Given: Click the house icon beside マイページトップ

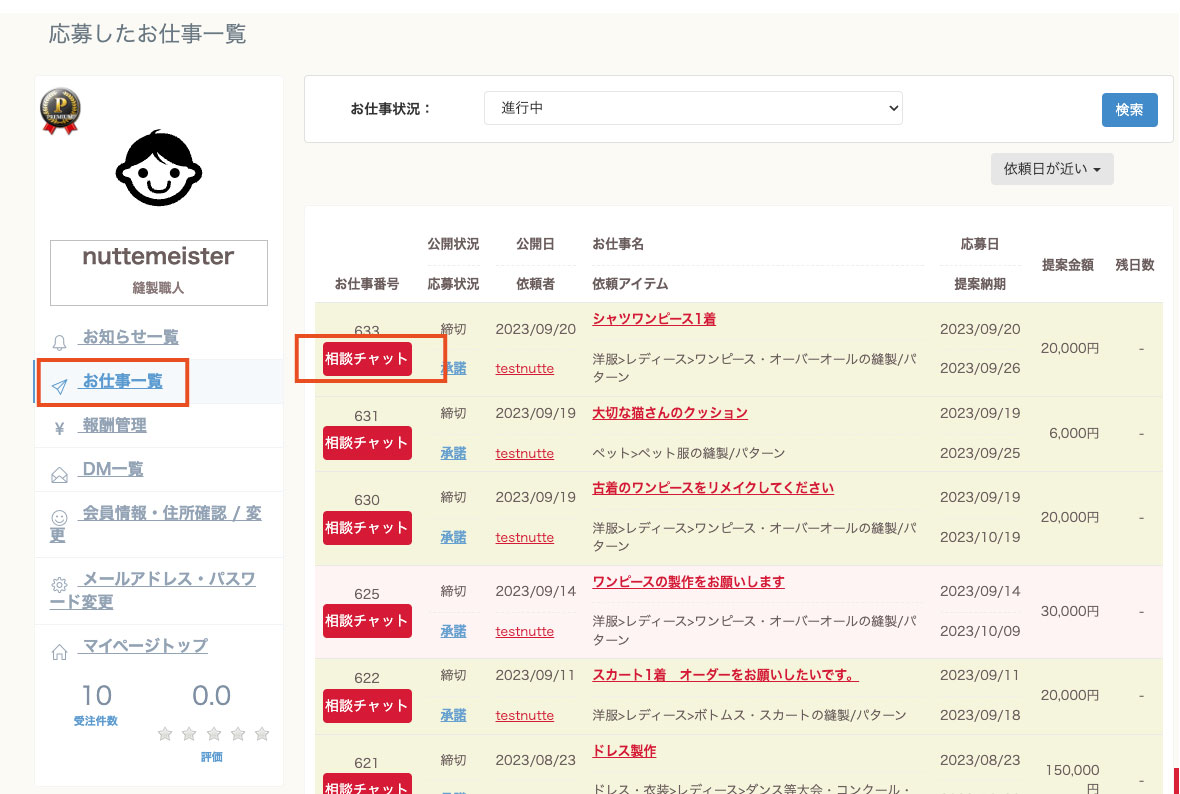Looking at the screenshot, I should point(59,652).
